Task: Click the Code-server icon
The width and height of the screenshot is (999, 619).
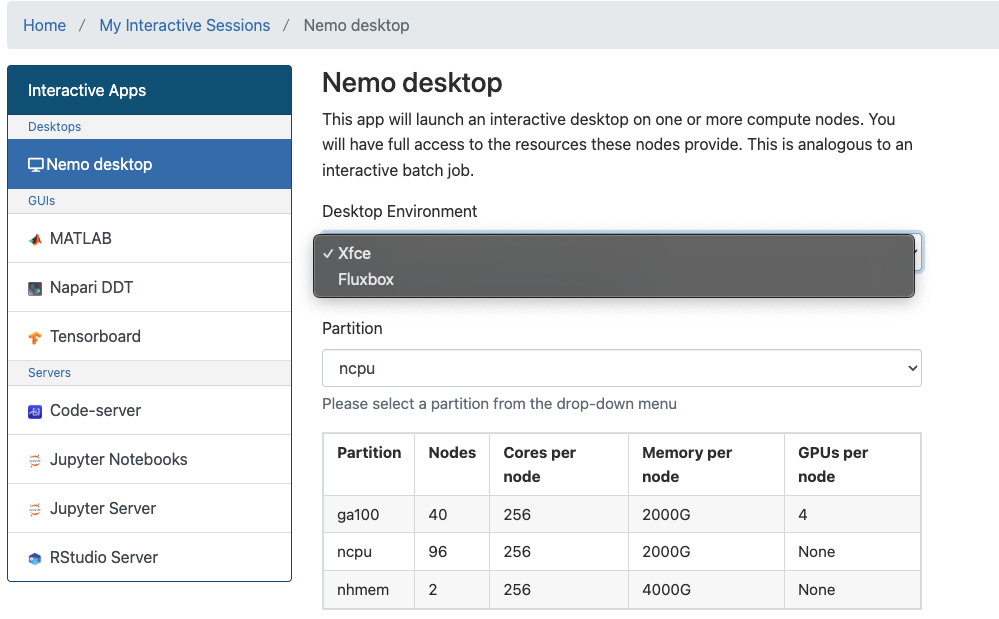Action: click(x=35, y=411)
